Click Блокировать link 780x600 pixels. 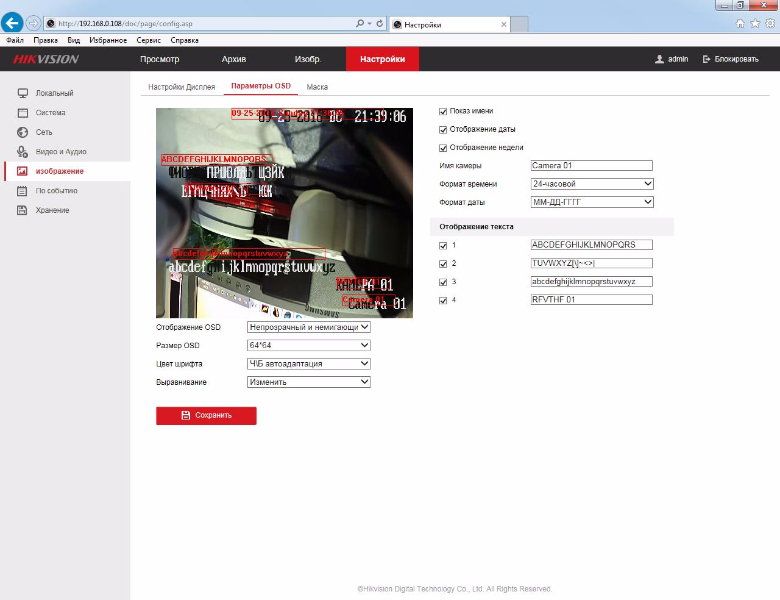click(736, 59)
